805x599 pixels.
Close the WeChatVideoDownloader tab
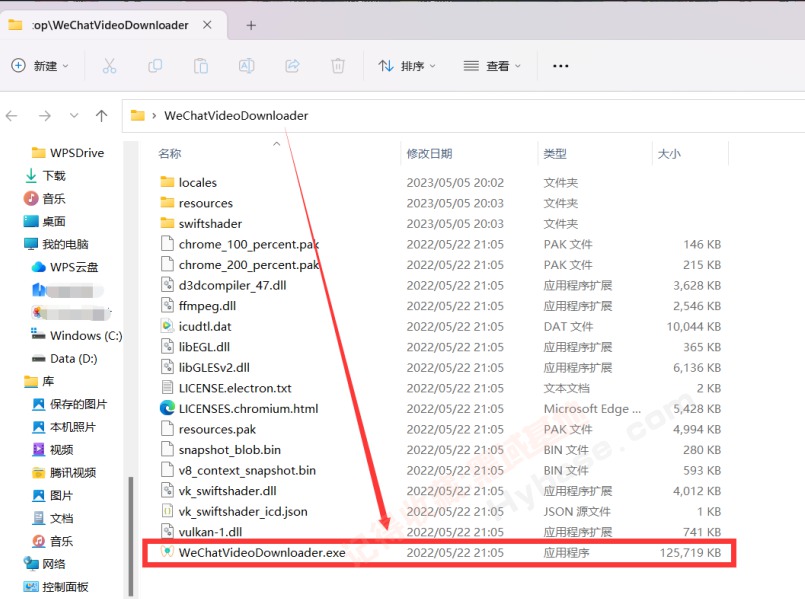point(207,25)
